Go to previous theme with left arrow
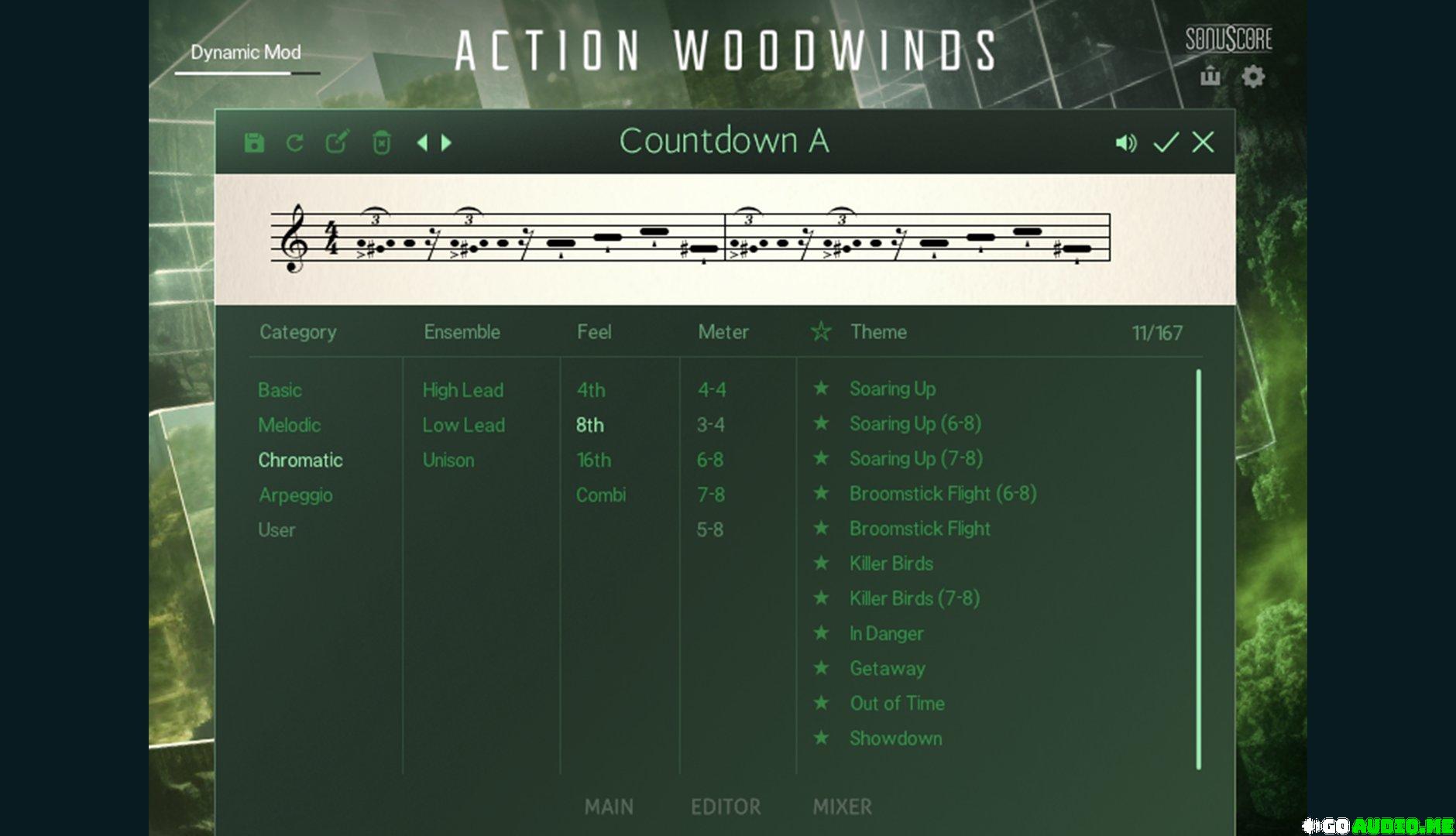Image resolution: width=1456 pixels, height=836 pixels. tap(422, 142)
